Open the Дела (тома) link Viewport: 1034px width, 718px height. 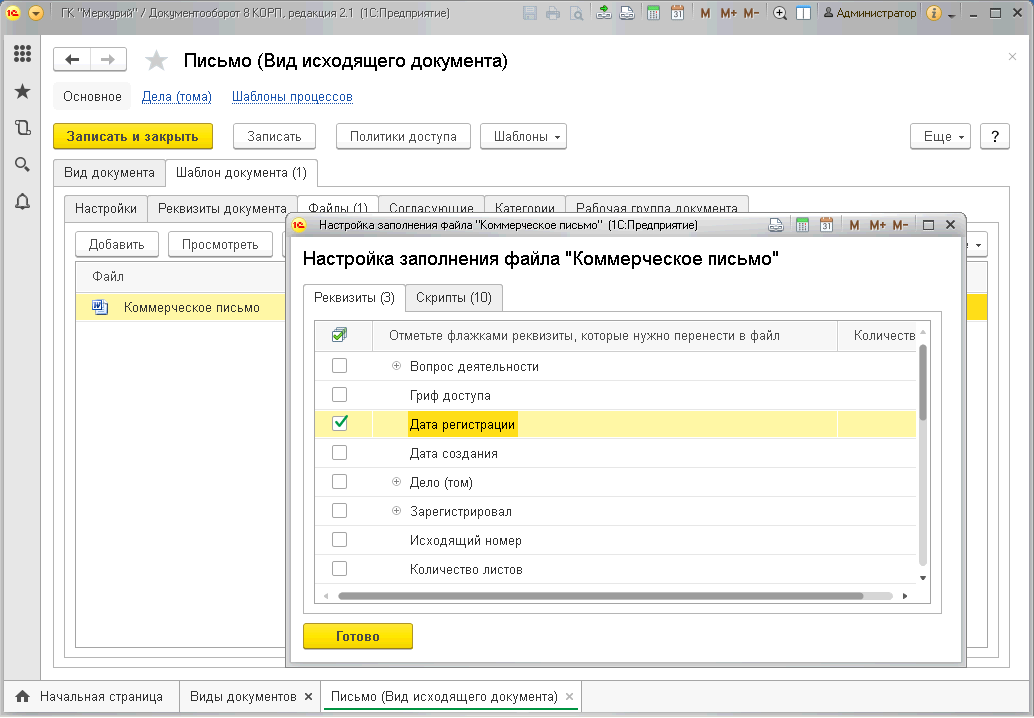coord(177,97)
